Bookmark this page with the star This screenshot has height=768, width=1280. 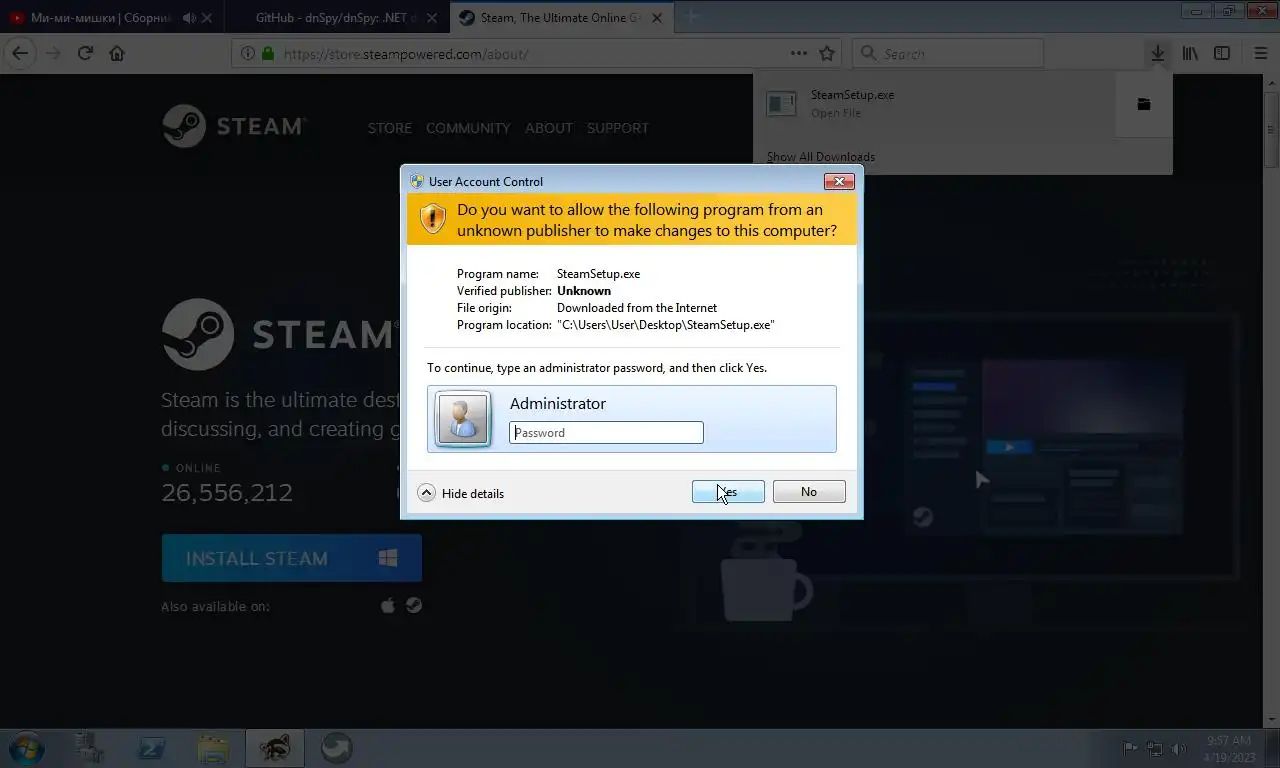click(x=827, y=54)
